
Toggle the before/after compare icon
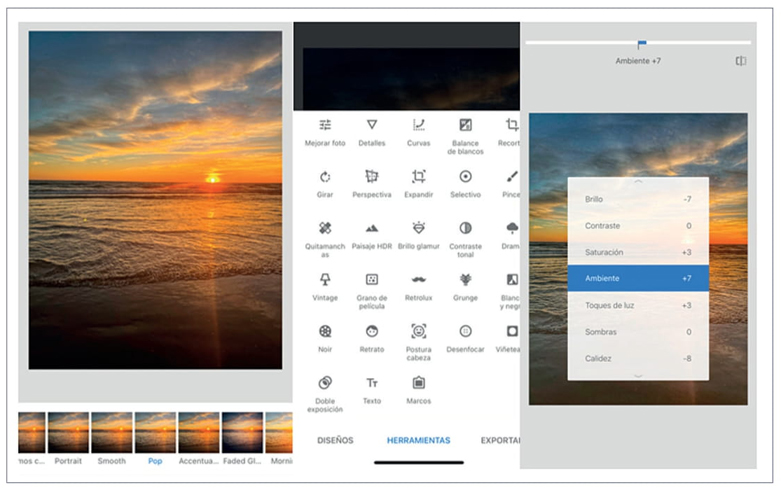[x=740, y=61]
